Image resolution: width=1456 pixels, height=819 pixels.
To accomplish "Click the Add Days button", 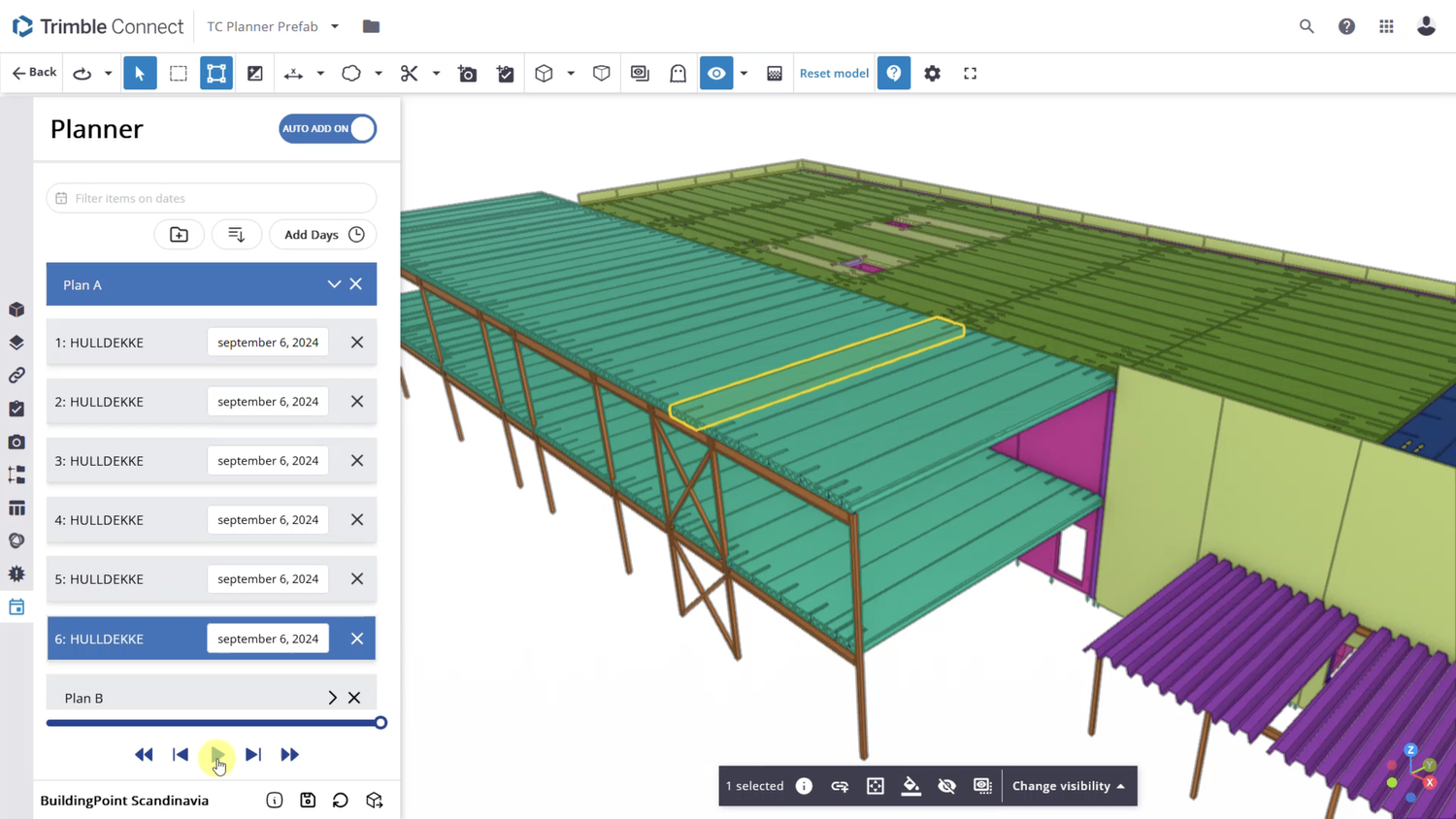I will click(x=321, y=234).
